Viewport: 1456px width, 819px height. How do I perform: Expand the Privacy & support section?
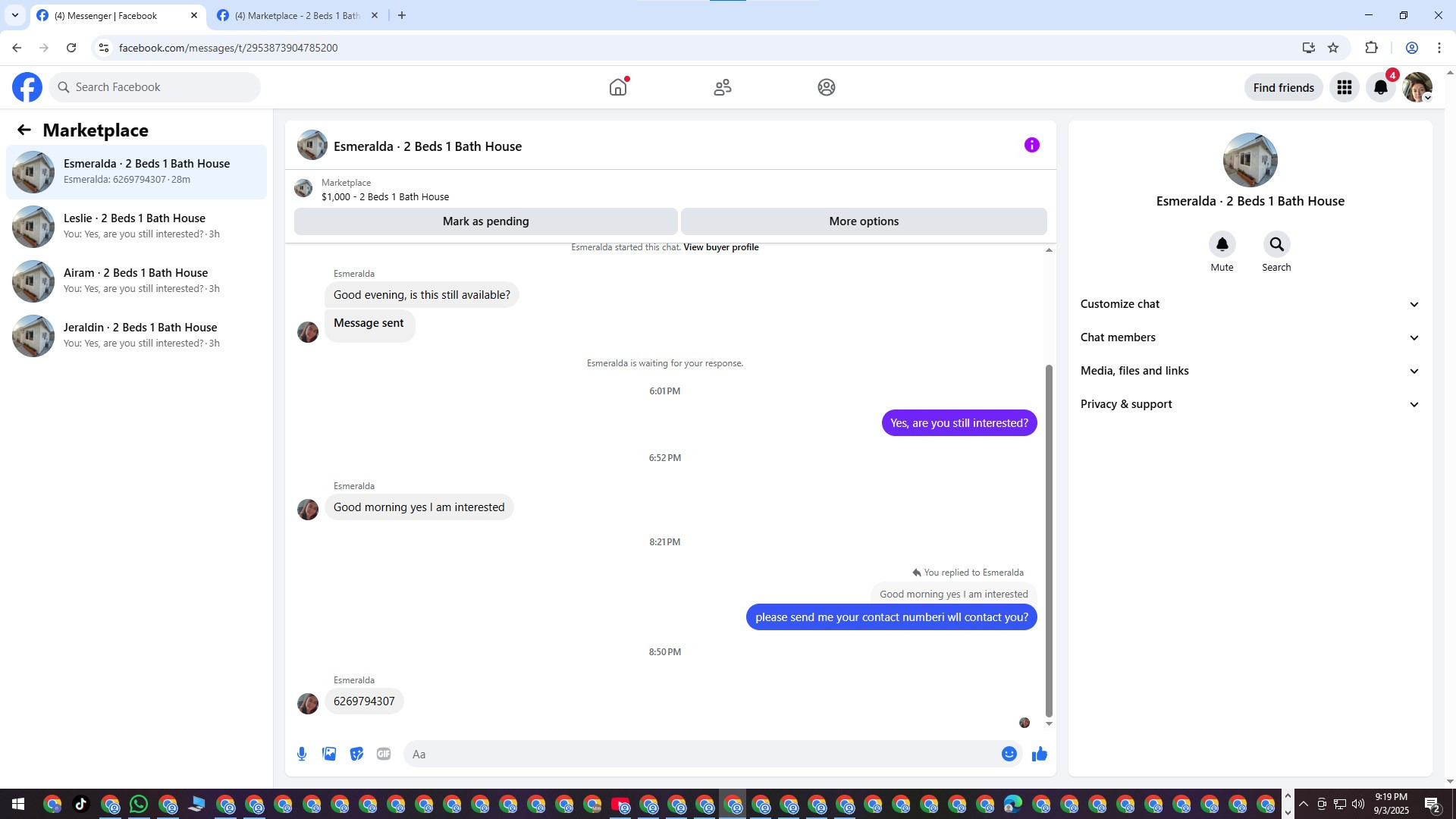point(1250,404)
